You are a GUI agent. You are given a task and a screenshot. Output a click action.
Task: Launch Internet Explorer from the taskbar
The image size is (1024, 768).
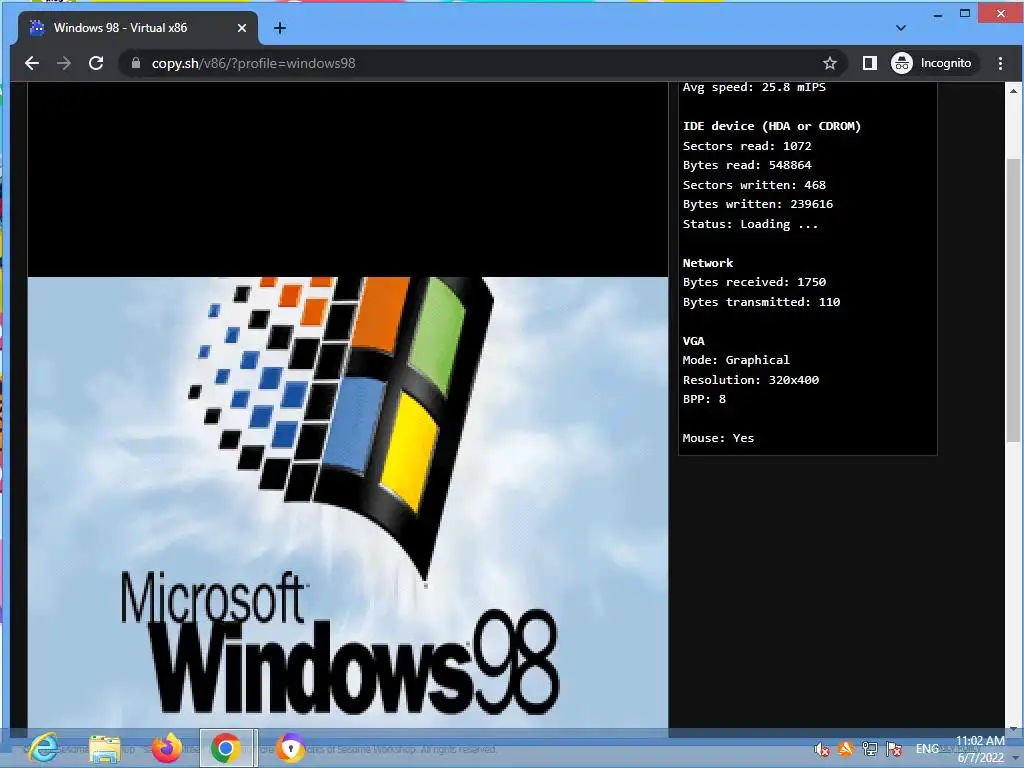44,748
